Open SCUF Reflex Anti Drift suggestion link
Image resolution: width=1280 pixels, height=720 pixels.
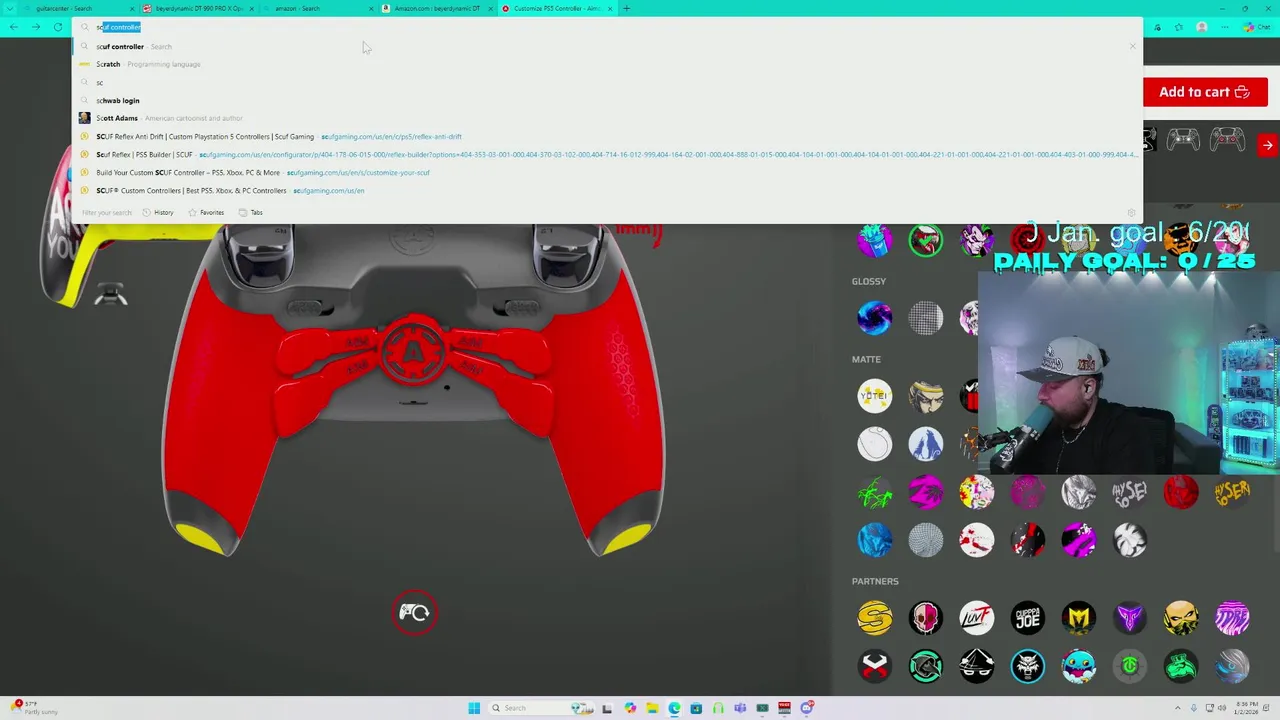click(x=608, y=136)
